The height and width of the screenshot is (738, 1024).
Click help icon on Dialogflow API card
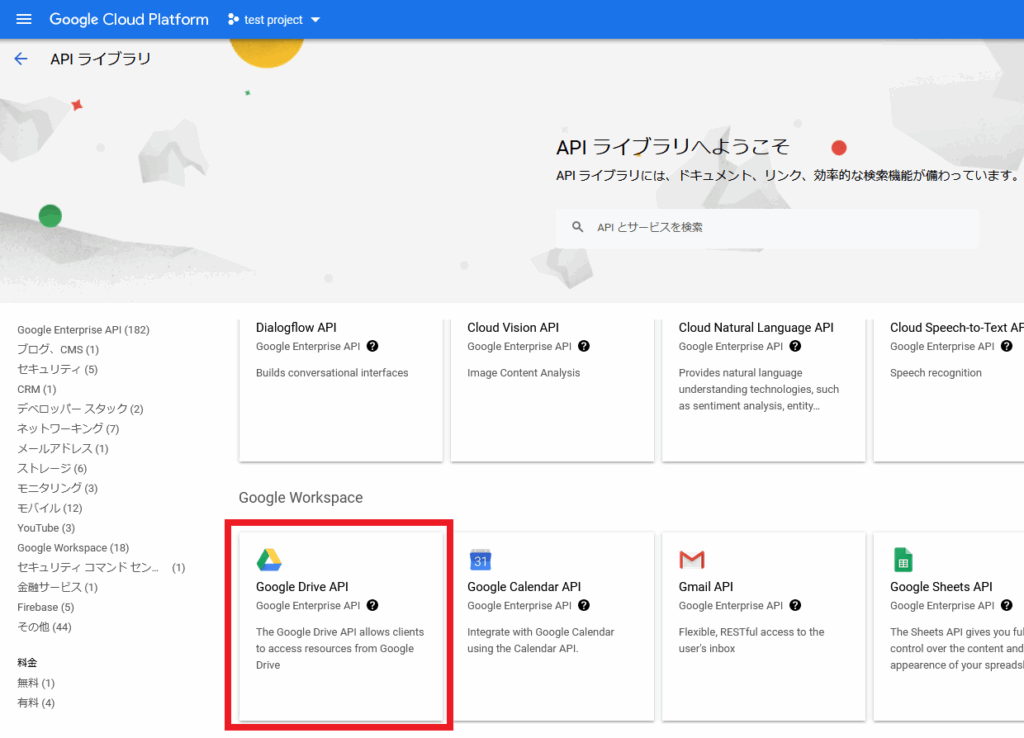coord(372,346)
